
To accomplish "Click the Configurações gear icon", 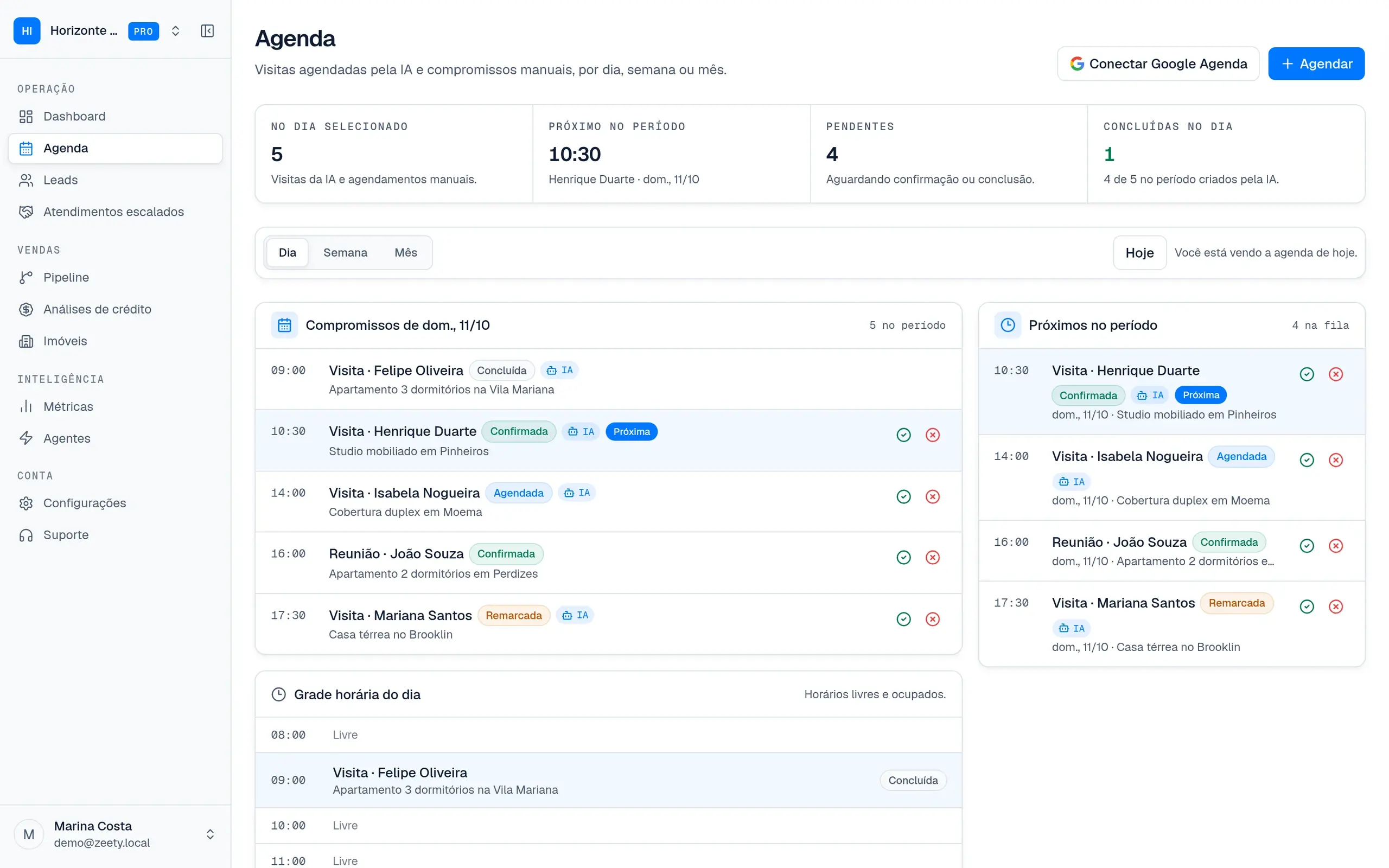I will point(26,503).
